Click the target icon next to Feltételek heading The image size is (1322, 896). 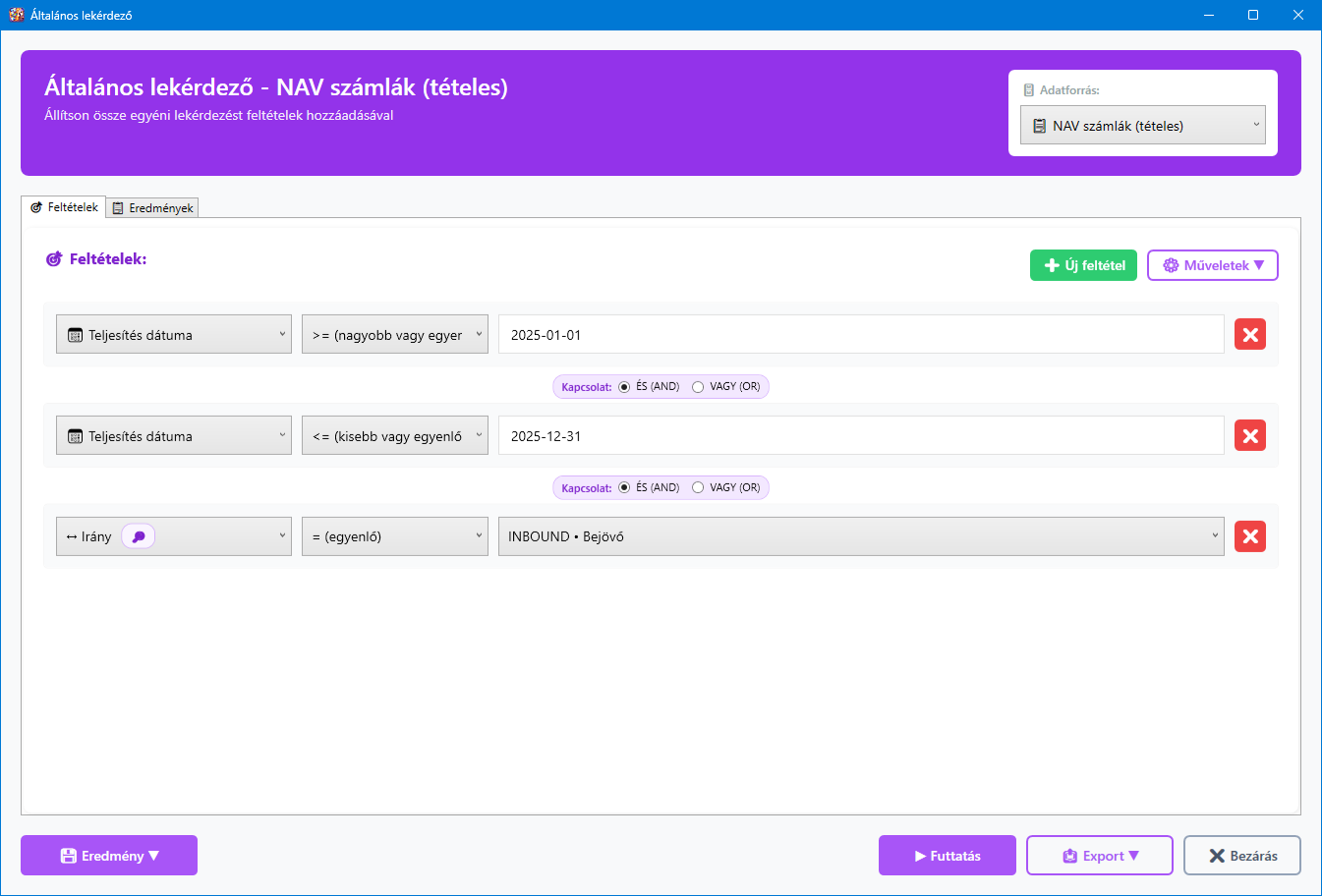(x=54, y=259)
